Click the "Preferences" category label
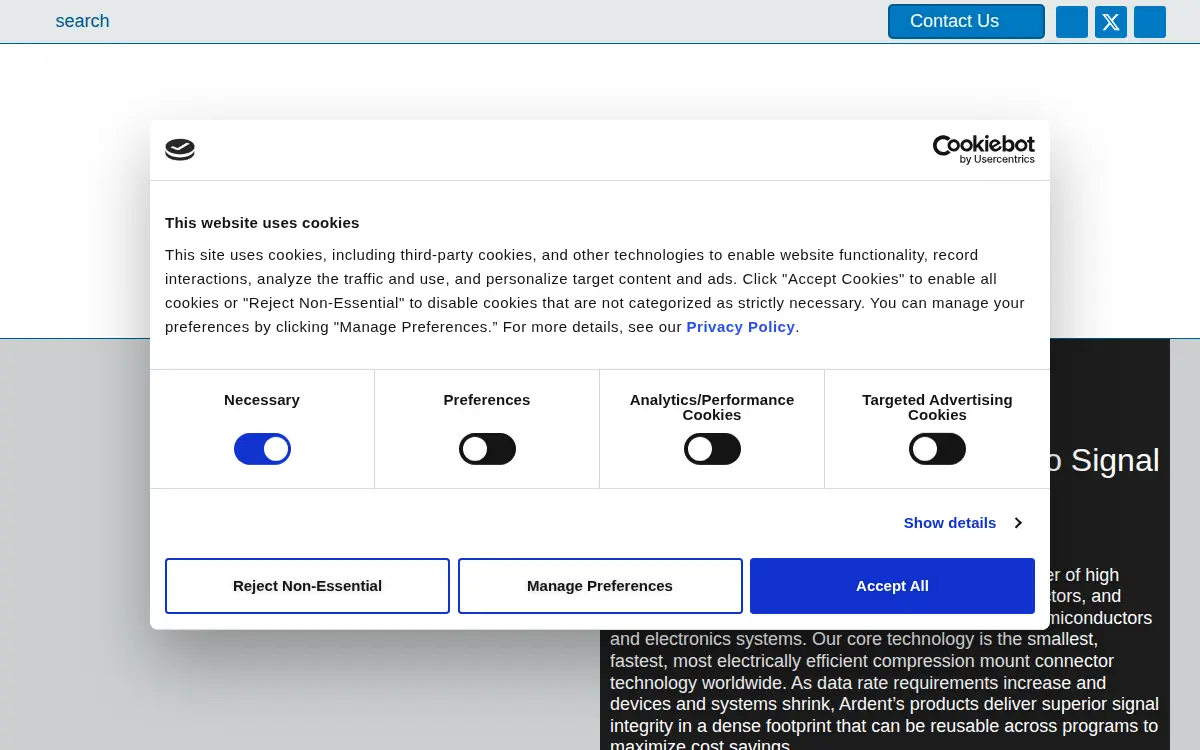This screenshot has height=750, width=1200. [x=487, y=400]
